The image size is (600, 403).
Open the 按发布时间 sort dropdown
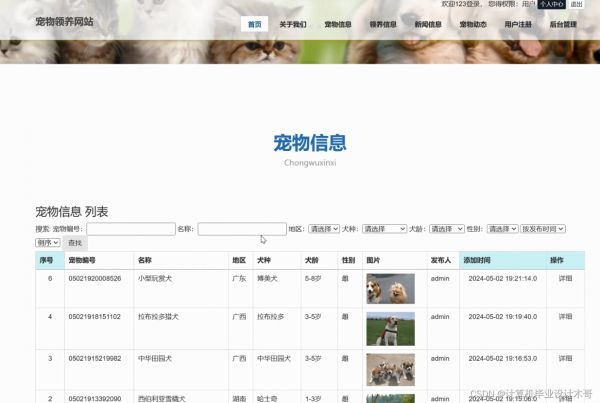[x=543, y=229]
